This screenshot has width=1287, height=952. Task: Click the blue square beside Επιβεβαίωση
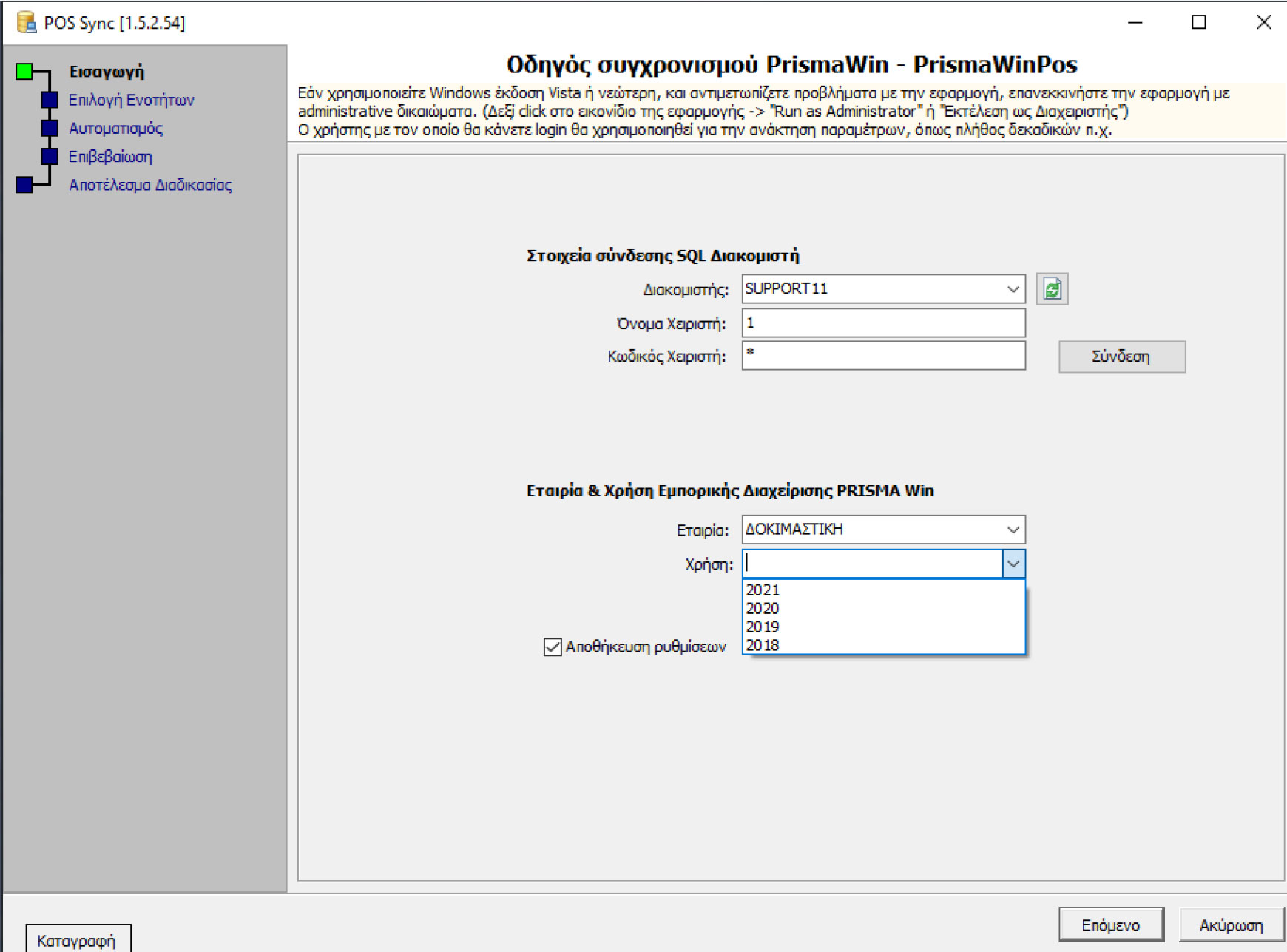pos(50,156)
